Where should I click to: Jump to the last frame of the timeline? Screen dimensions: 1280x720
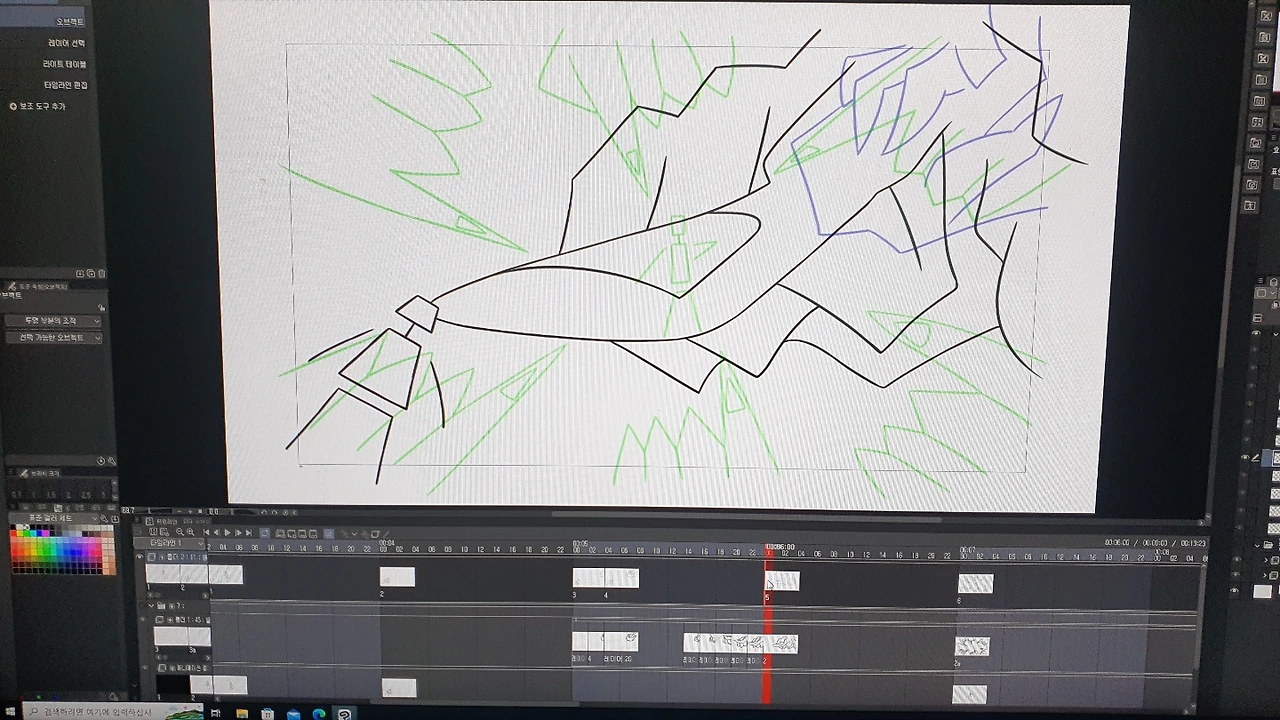pos(249,533)
